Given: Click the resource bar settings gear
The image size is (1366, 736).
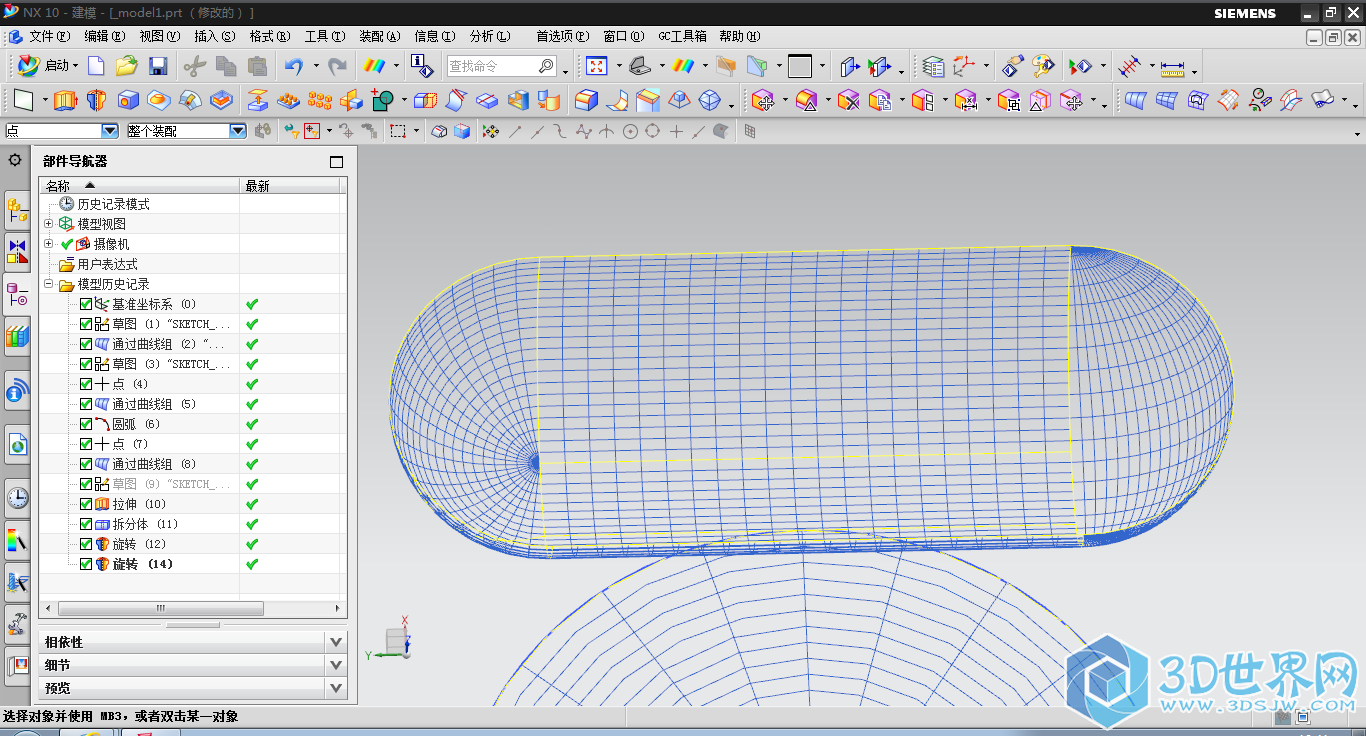Looking at the screenshot, I should pos(15,159).
